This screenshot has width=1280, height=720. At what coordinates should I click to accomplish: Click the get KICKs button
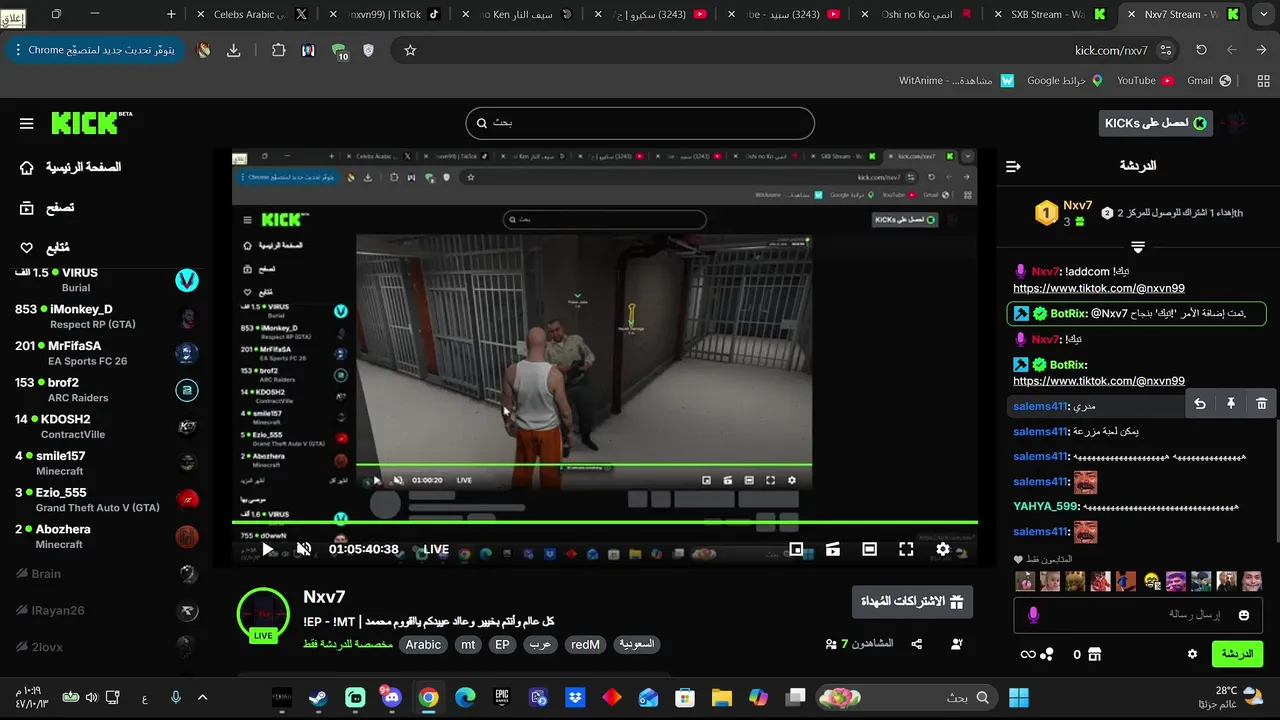pos(1155,123)
